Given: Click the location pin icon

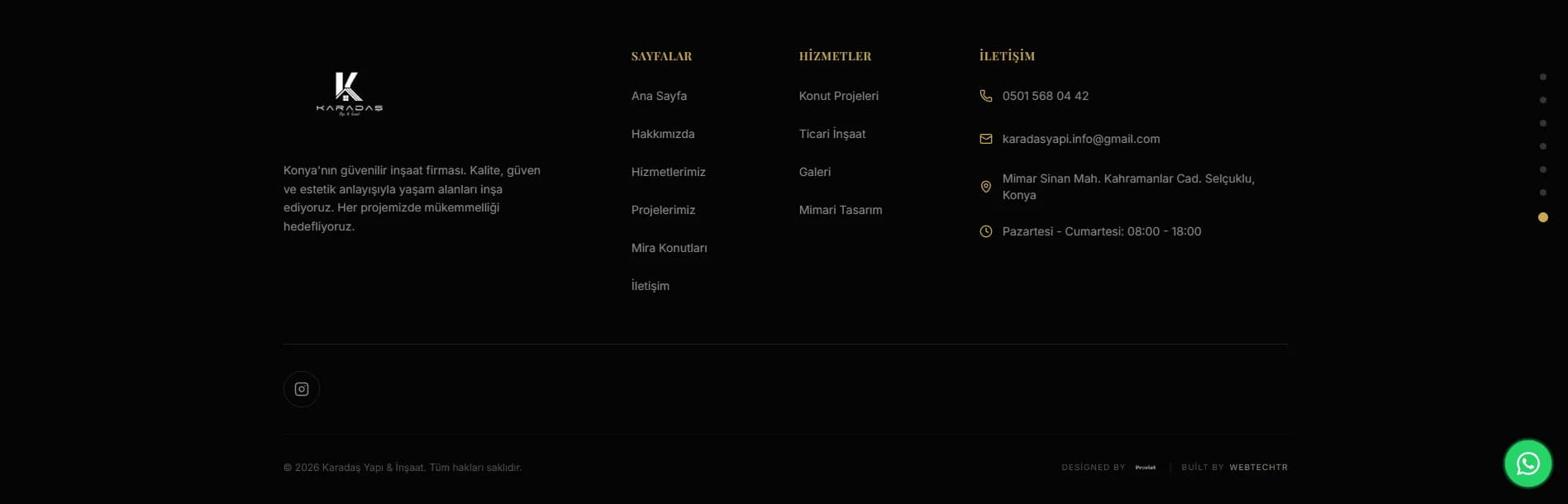Looking at the screenshot, I should coord(986,187).
